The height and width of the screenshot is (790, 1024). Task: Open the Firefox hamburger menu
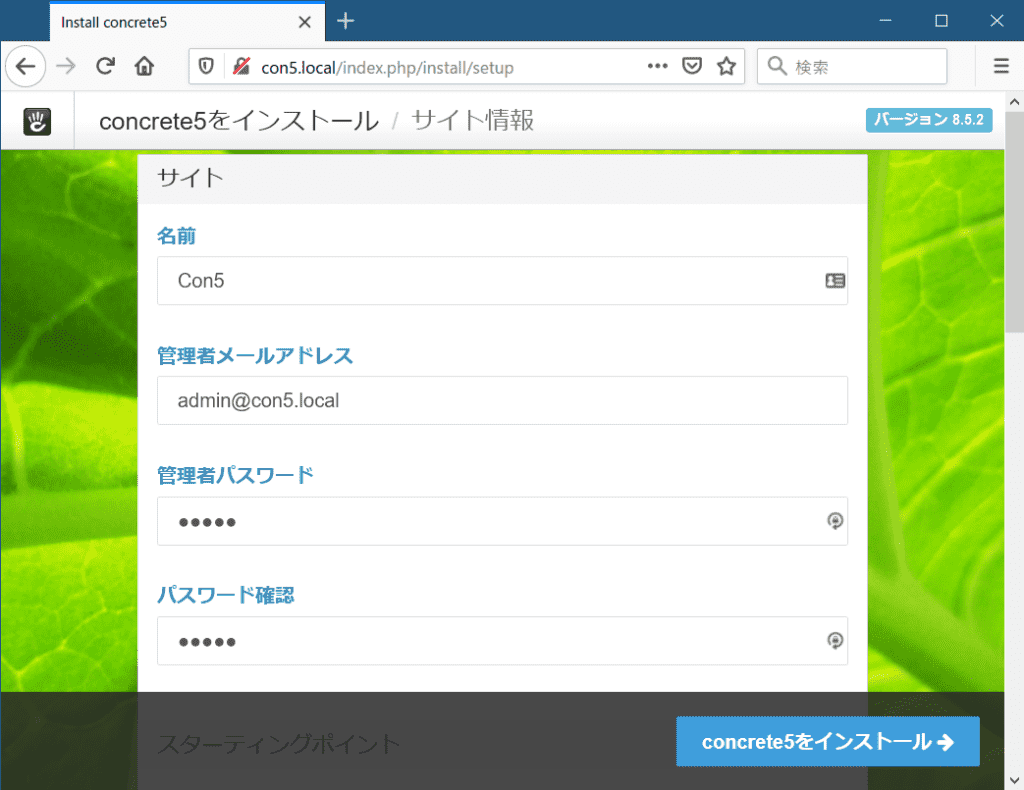(1001, 67)
